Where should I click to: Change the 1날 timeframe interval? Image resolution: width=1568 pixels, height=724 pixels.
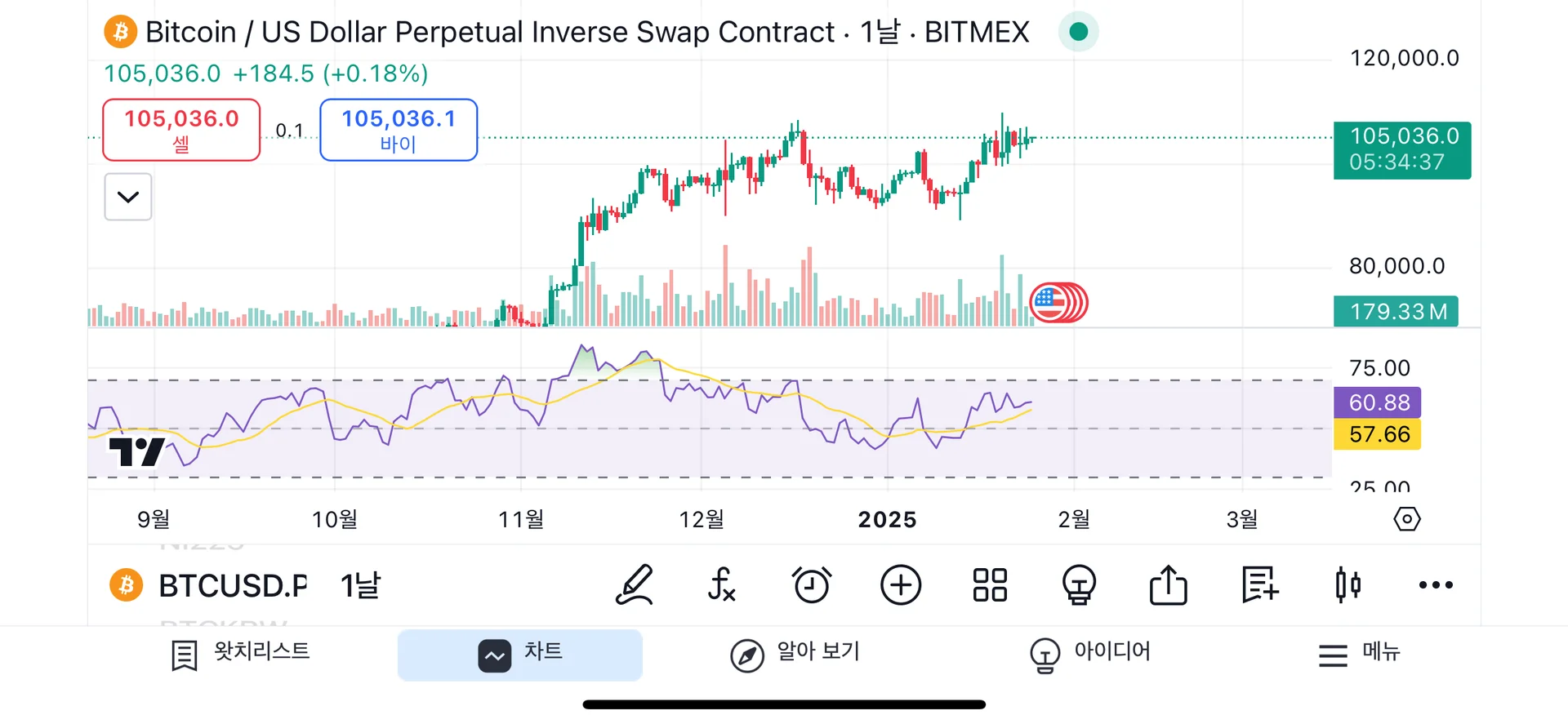click(360, 585)
